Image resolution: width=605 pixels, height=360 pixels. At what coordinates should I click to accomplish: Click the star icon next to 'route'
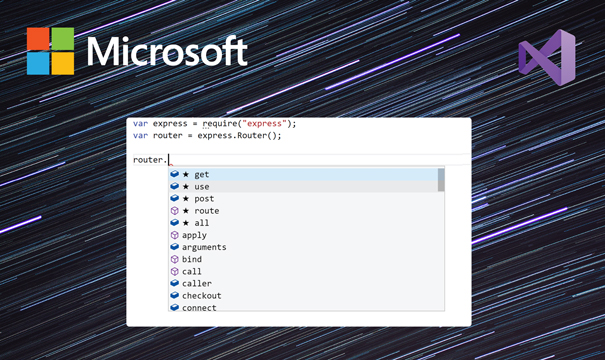[186, 211]
